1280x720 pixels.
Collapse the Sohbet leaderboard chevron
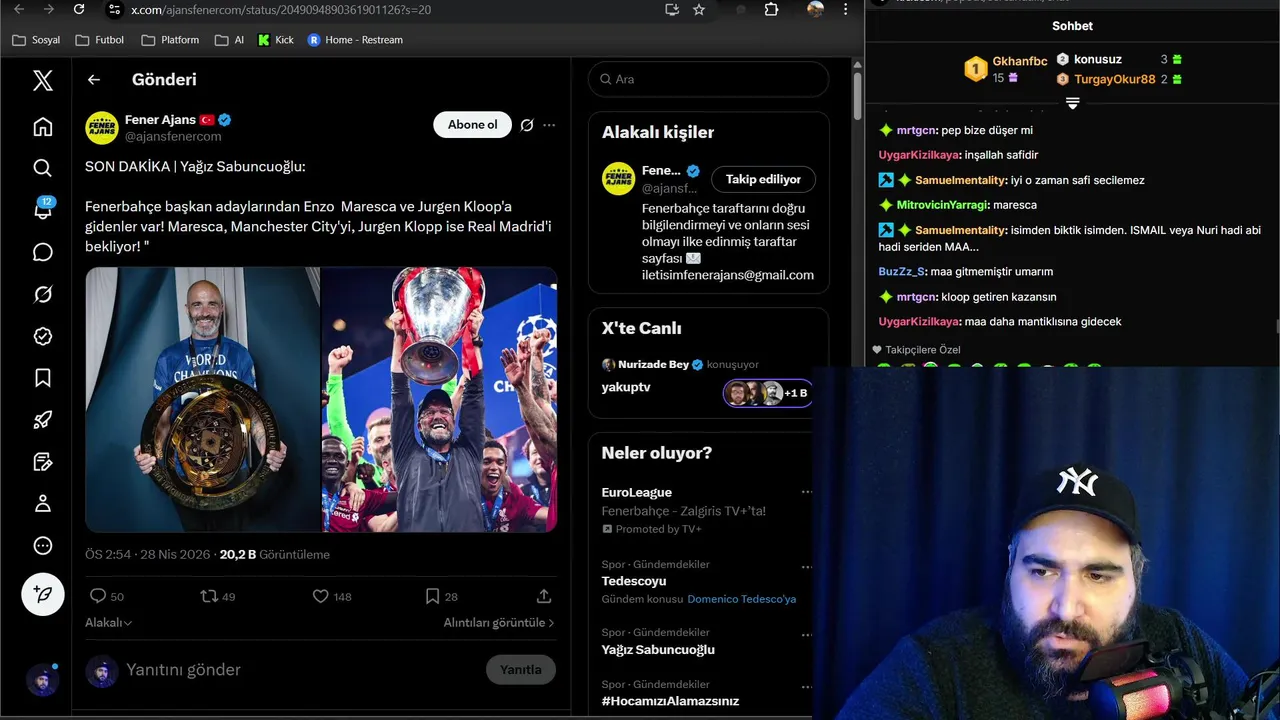pyautogui.click(x=1072, y=103)
